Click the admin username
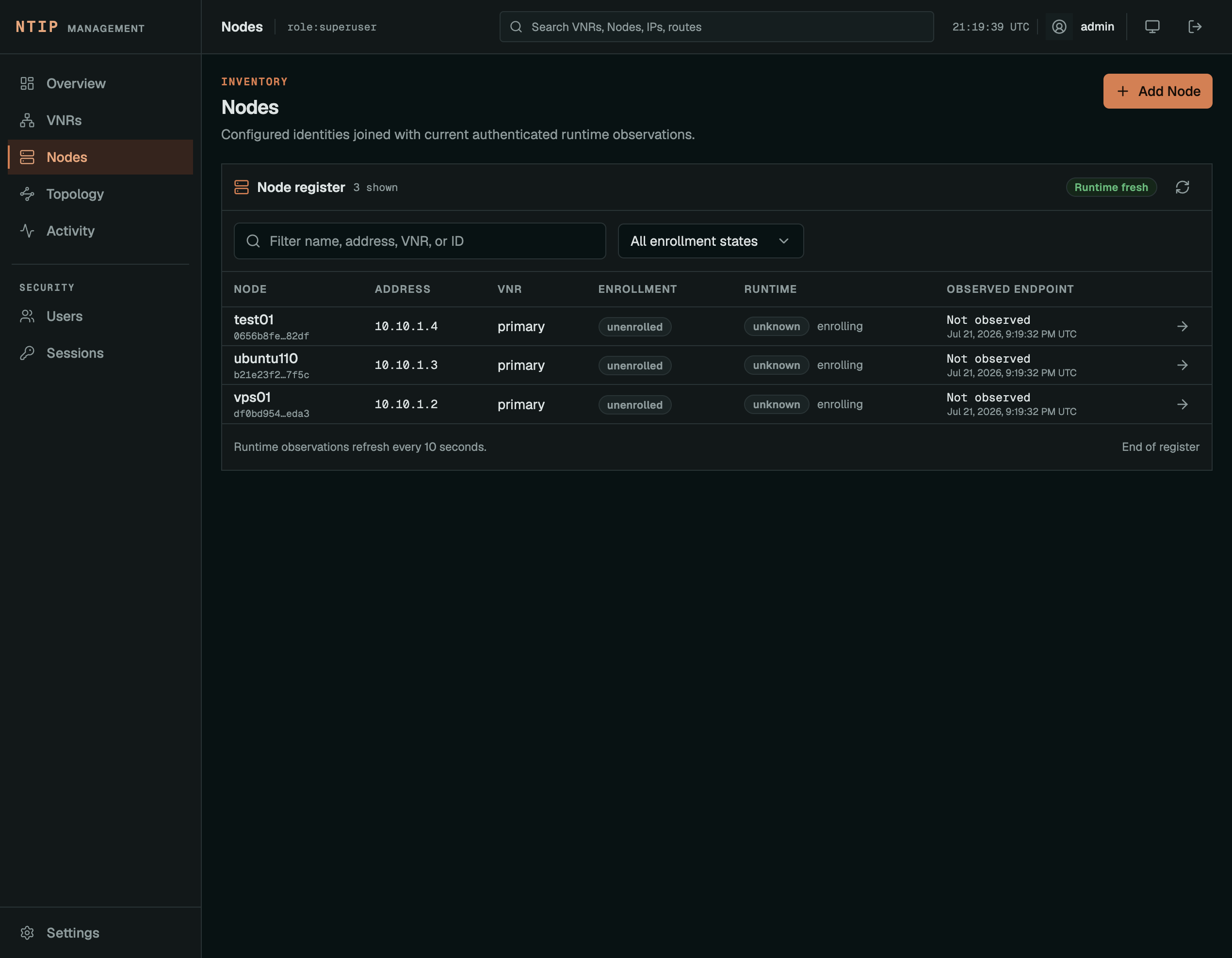Viewport: 1232px width, 958px height. coord(1097,27)
